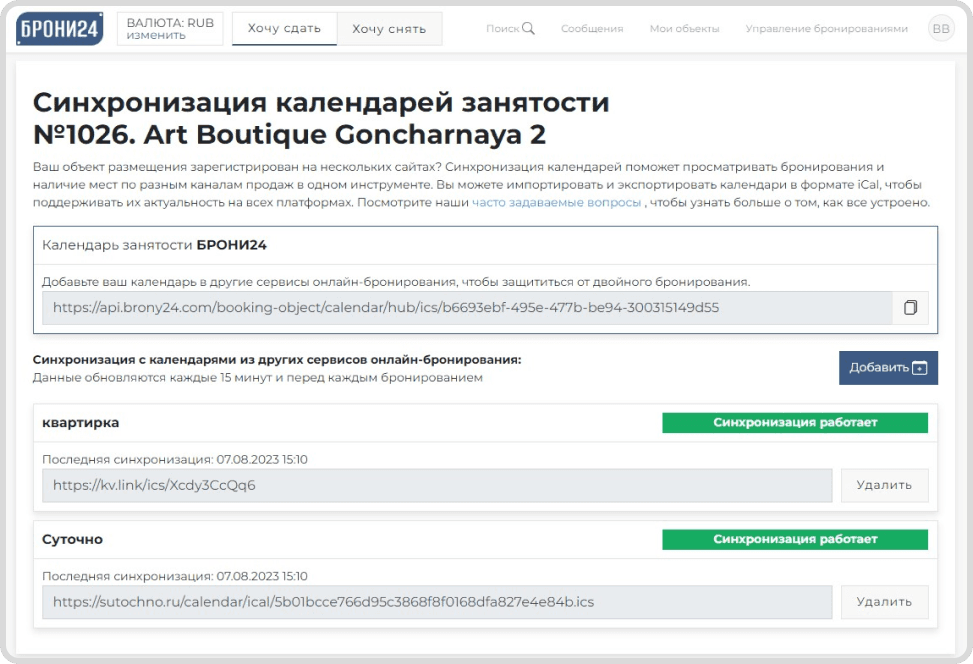
Task: Open Мои объекты in top navigation
Action: click(x=684, y=29)
